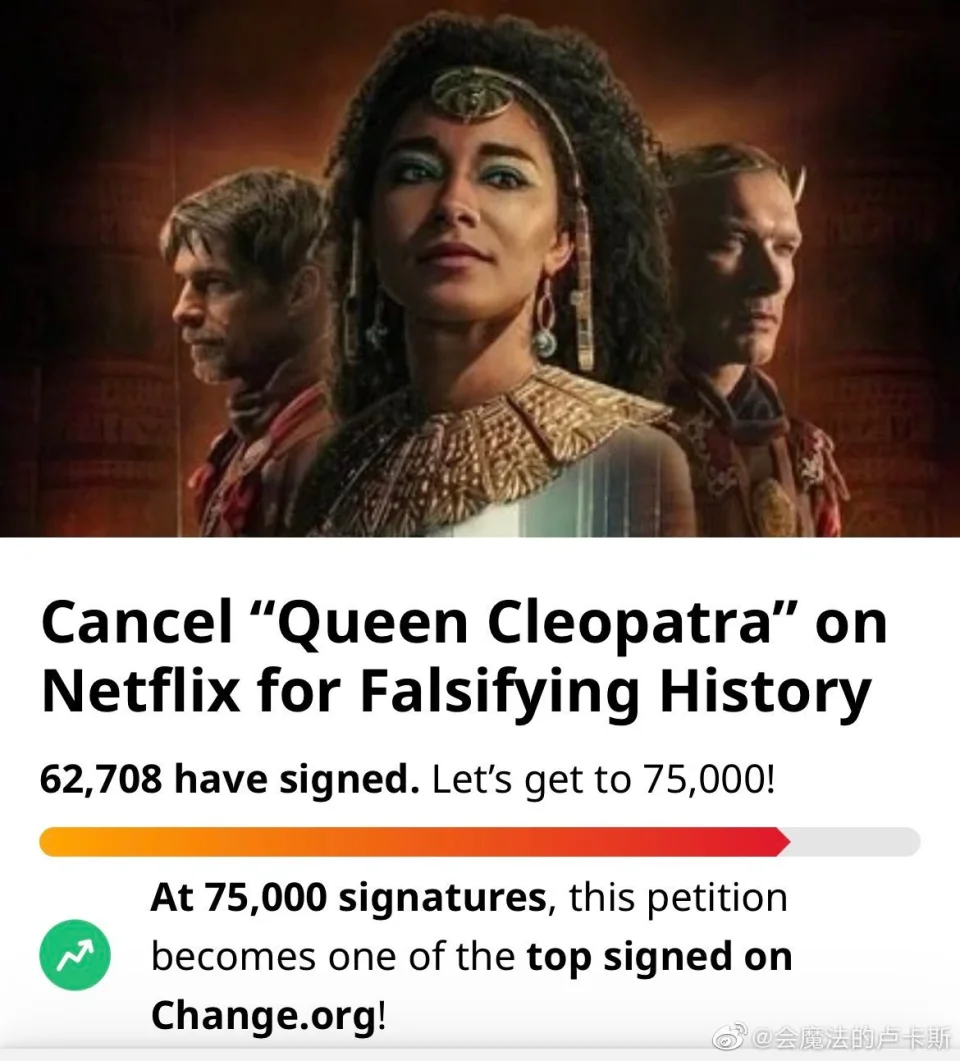Click the gold headpiece on the woman's forehead
This screenshot has width=960, height=1061.
pos(472,97)
